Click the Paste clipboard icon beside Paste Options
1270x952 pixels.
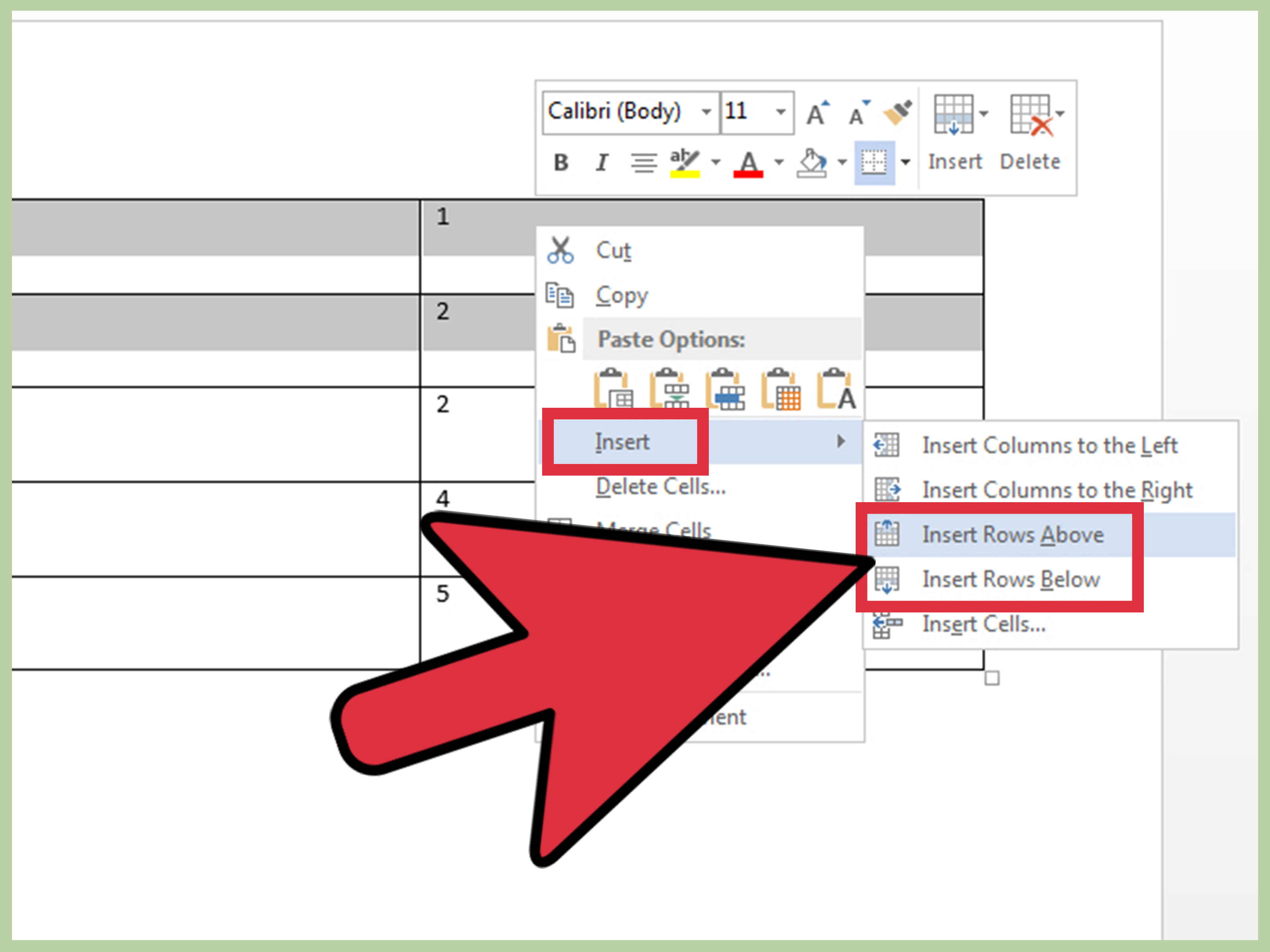pyautogui.click(x=560, y=339)
